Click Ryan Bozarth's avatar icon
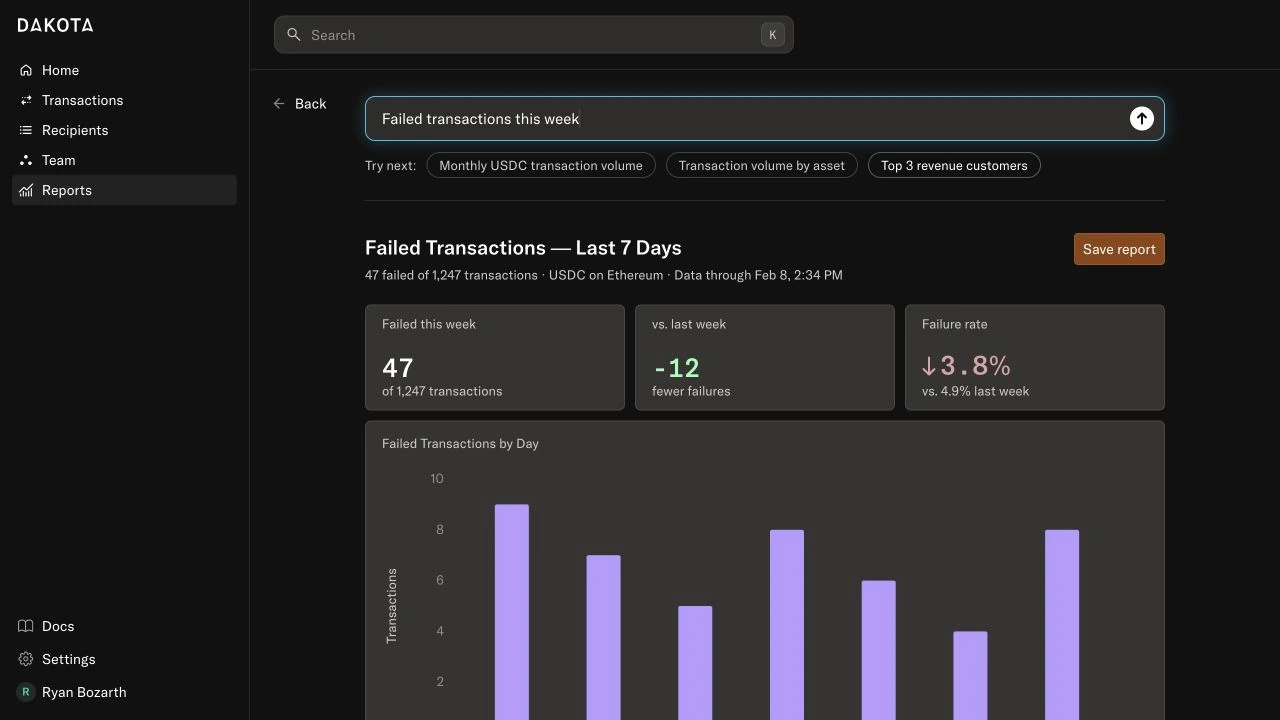Screen dimensions: 1280x720 26,692
